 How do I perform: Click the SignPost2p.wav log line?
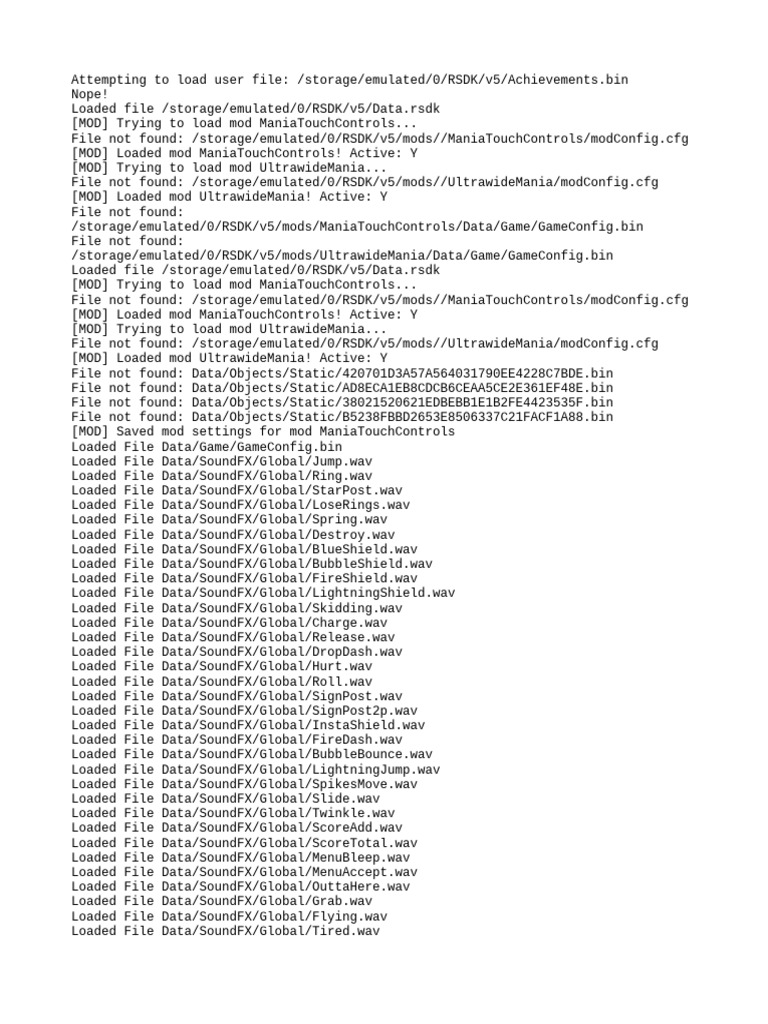(x=244, y=711)
